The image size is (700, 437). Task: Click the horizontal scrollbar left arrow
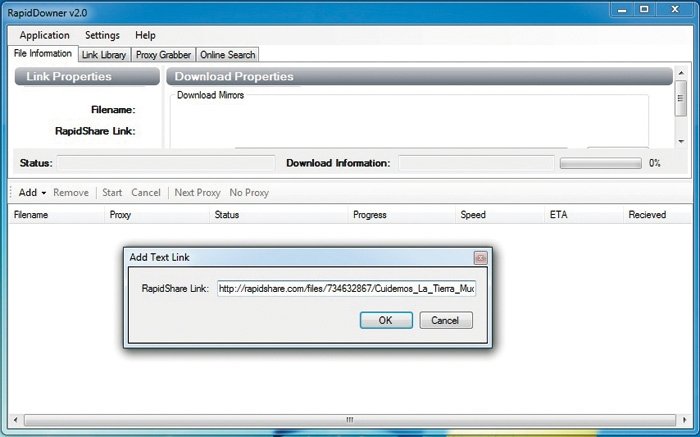coord(16,420)
